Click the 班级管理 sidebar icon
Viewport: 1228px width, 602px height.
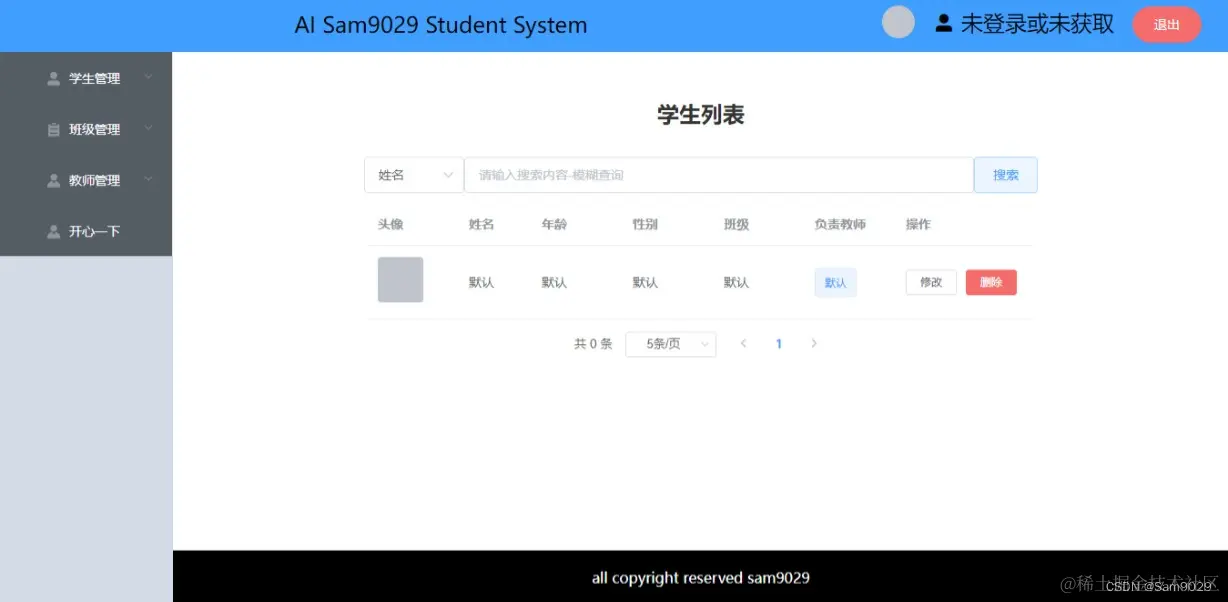coord(52,128)
